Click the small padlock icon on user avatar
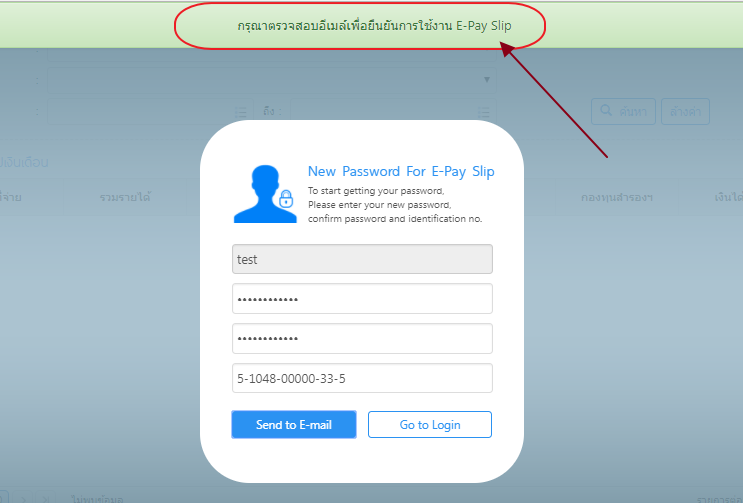This screenshot has width=743, height=503. [286, 199]
